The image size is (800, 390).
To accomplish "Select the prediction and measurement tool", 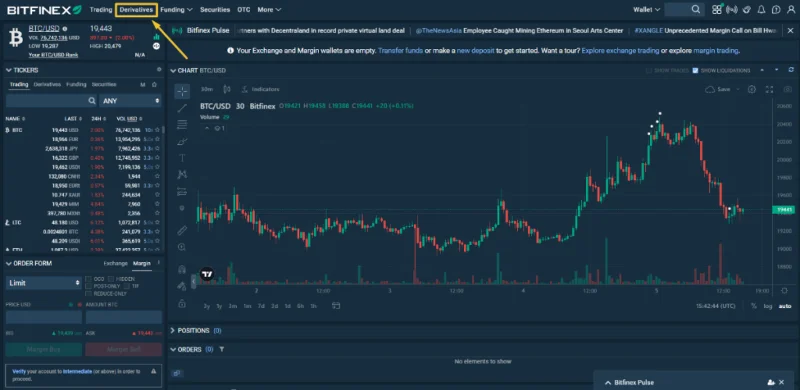I will coord(182,191).
